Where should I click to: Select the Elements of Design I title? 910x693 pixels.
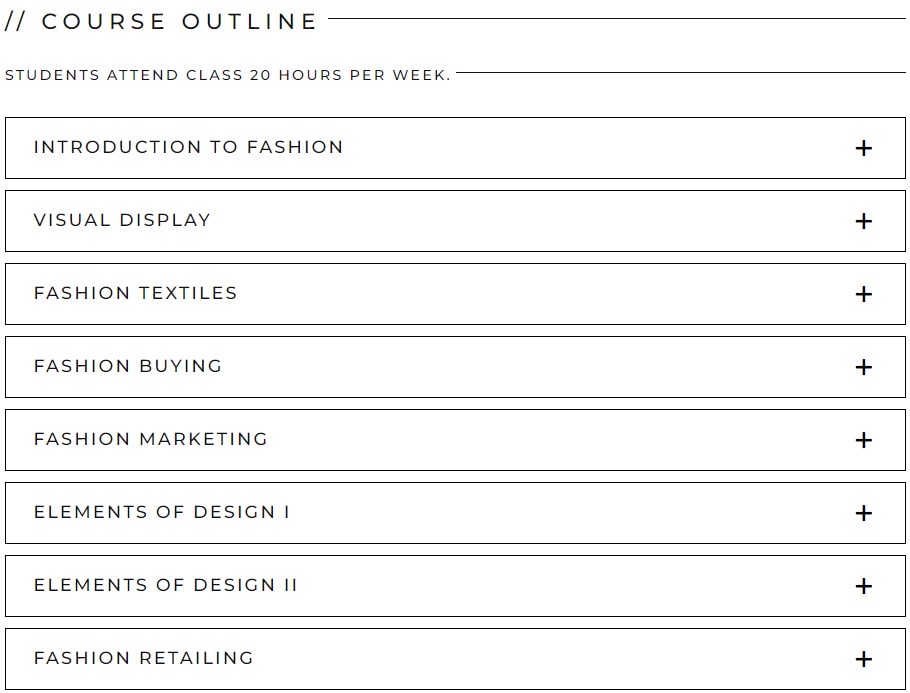click(162, 512)
